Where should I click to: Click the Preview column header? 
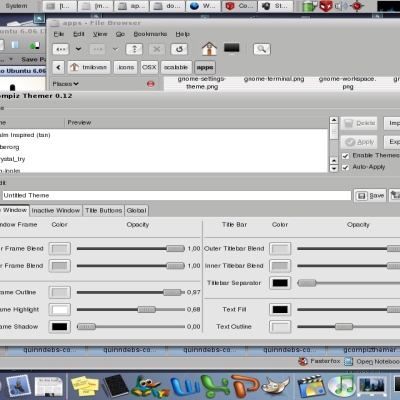point(196,123)
